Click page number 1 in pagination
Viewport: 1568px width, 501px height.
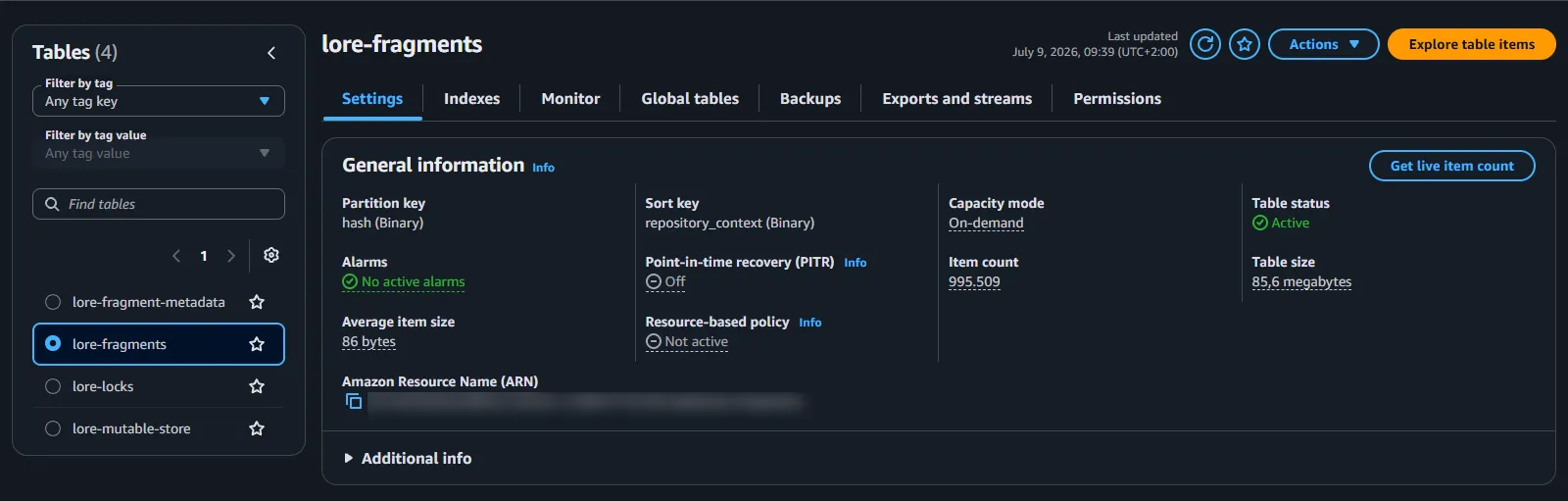tap(204, 256)
